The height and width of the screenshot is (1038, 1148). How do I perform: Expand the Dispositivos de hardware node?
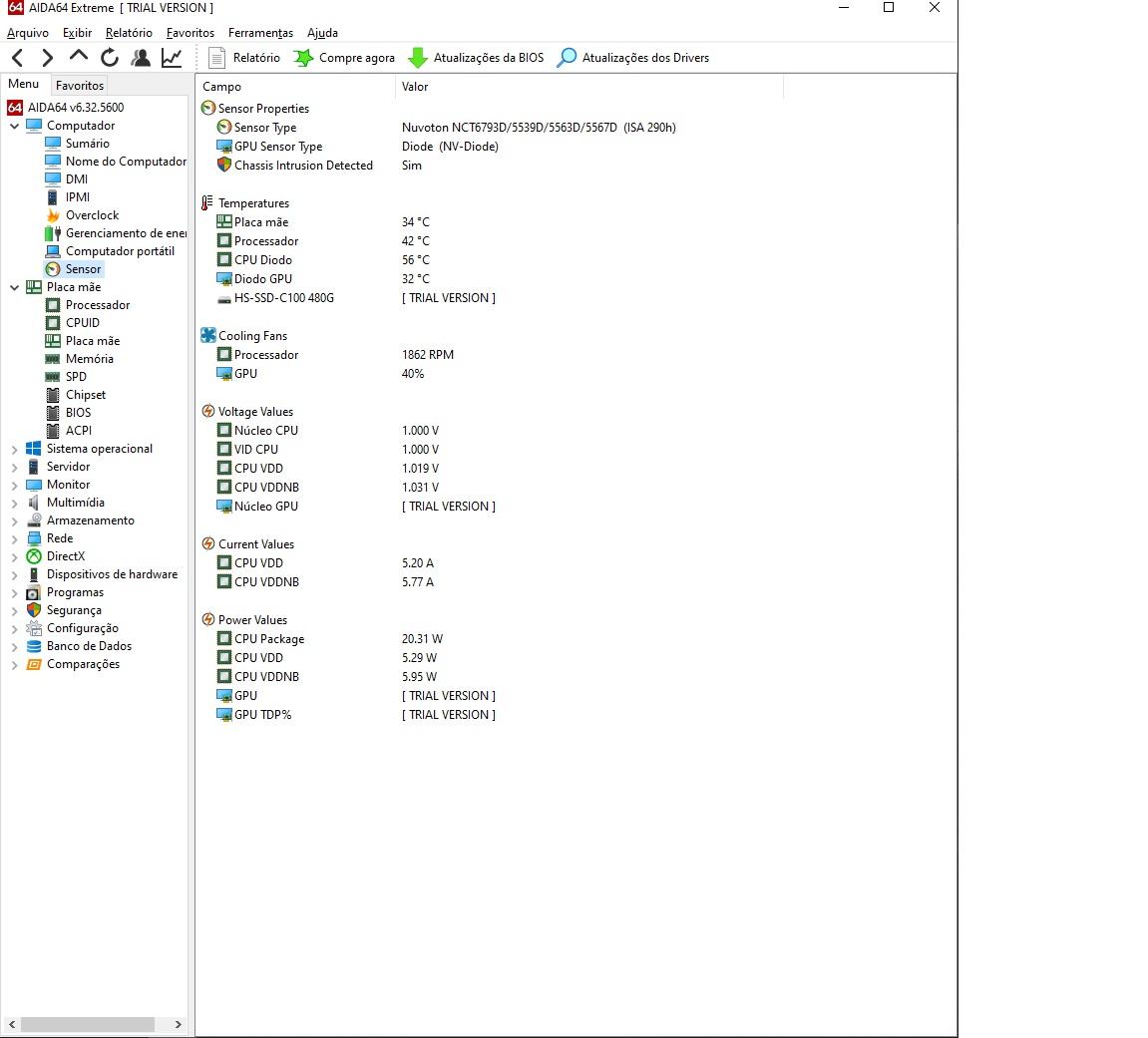click(x=14, y=574)
